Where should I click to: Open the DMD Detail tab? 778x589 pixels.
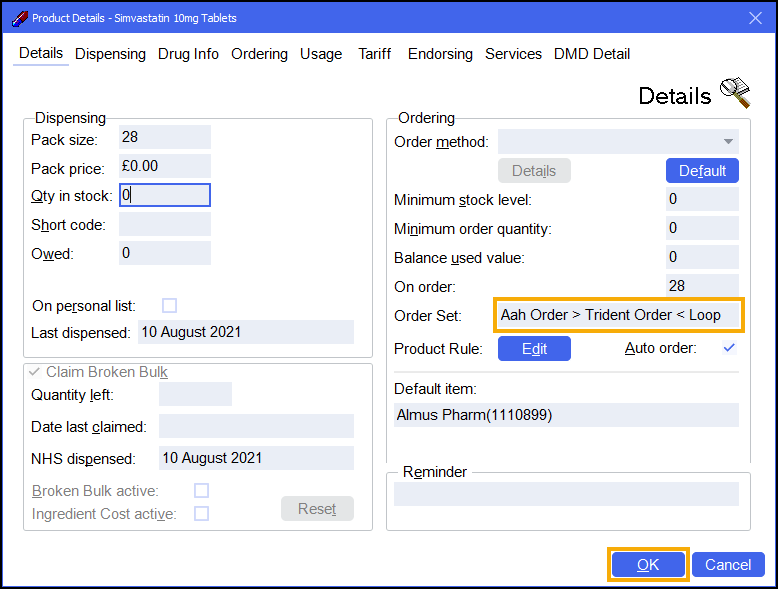point(592,54)
